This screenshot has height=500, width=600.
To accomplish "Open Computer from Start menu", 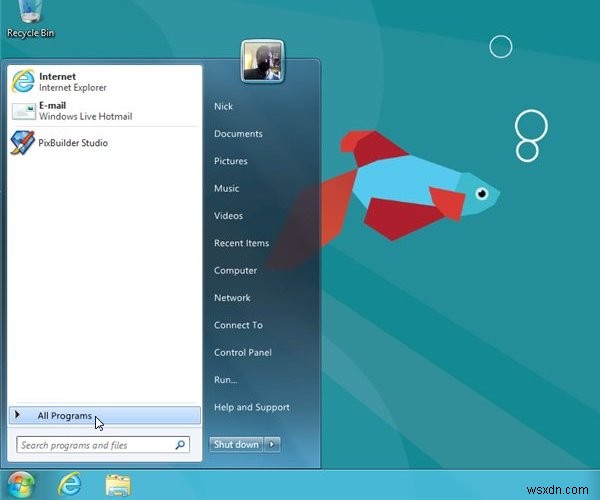I will click(x=235, y=270).
